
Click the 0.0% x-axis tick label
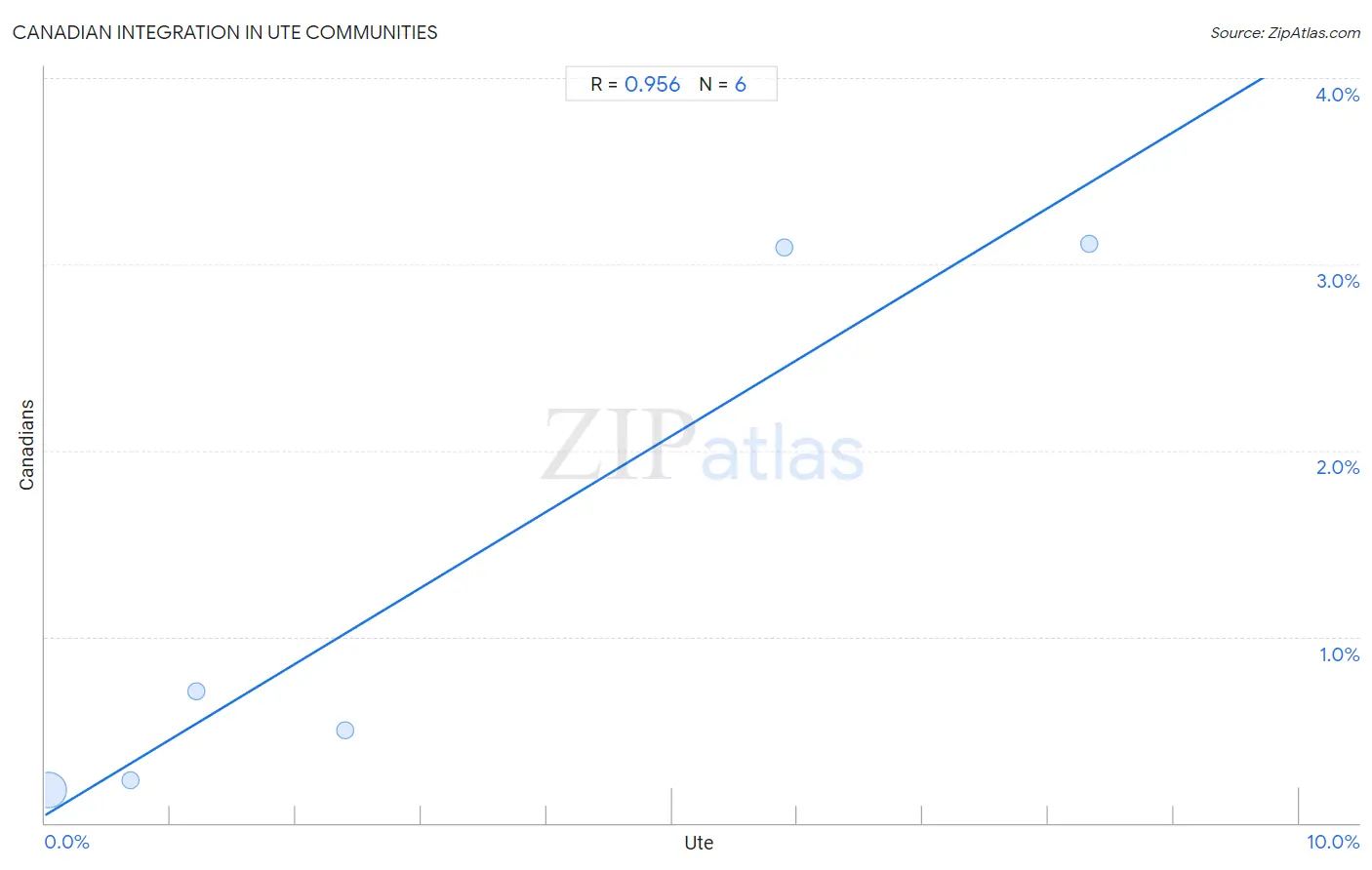click(66, 842)
